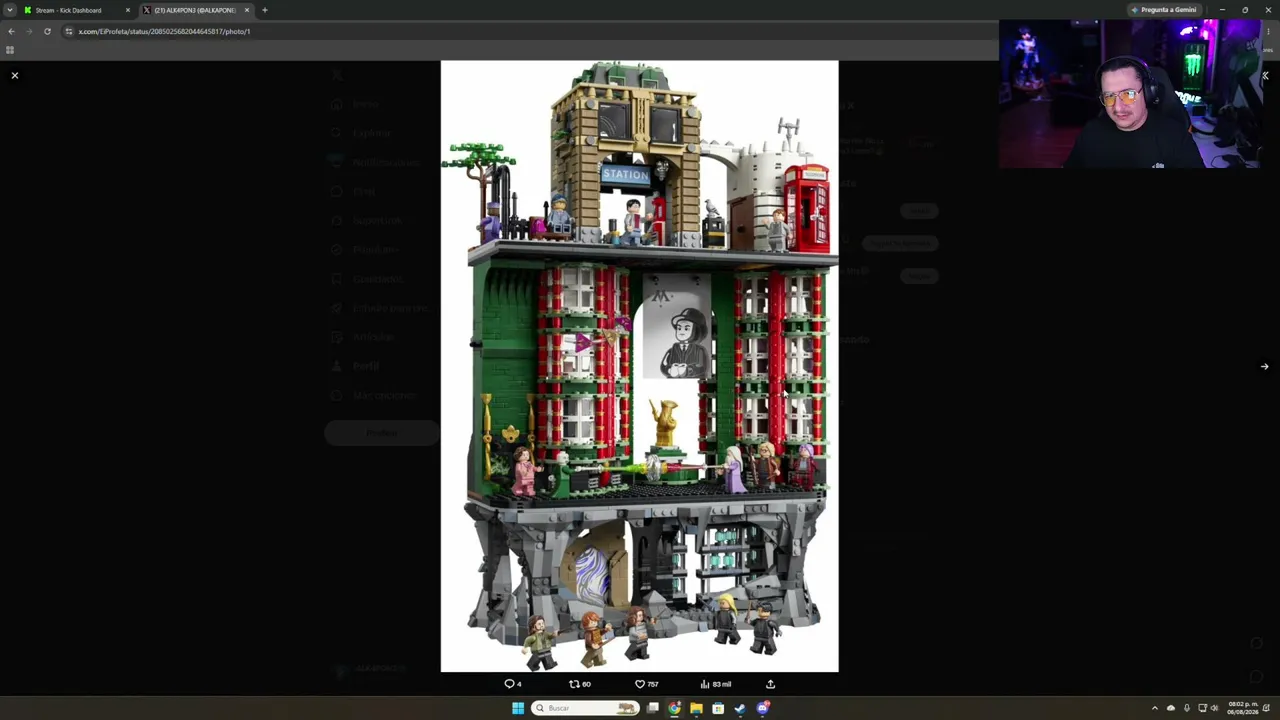
Task: Open Chrome from the taskbar
Action: [675, 708]
